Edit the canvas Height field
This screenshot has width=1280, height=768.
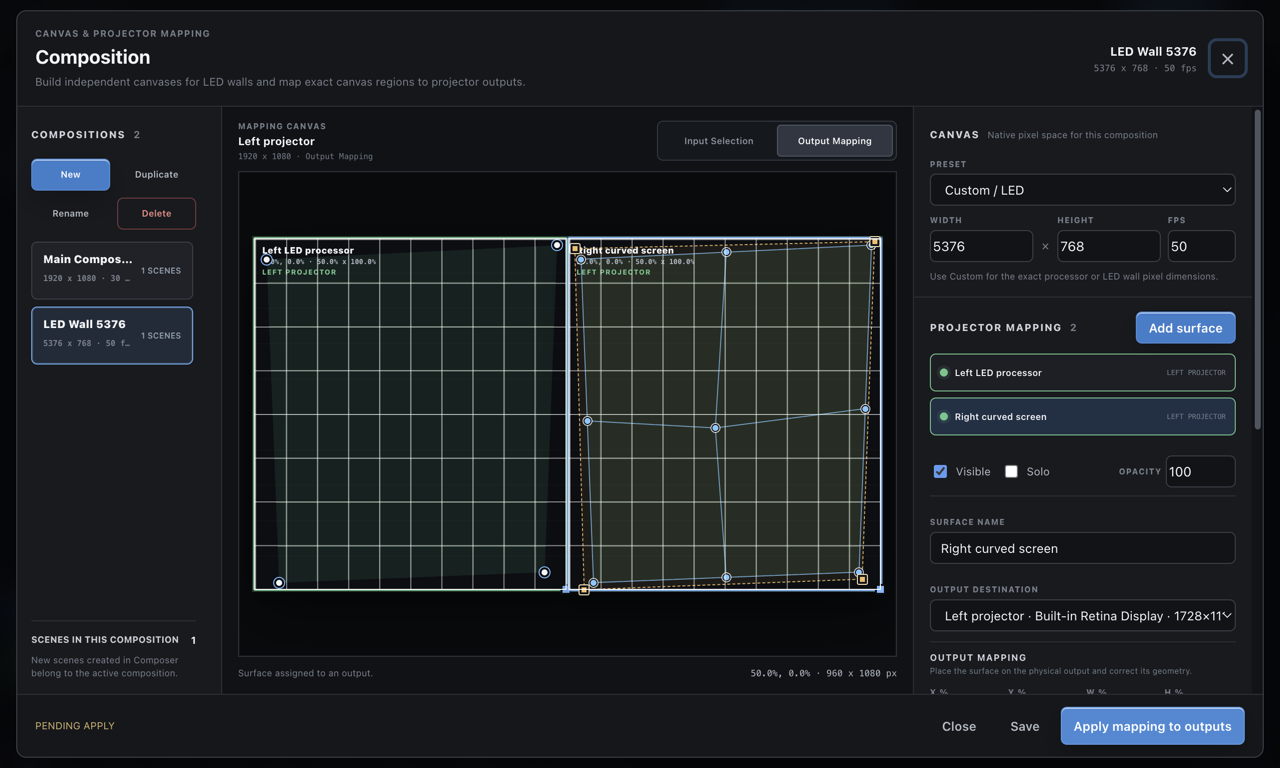pos(1108,246)
